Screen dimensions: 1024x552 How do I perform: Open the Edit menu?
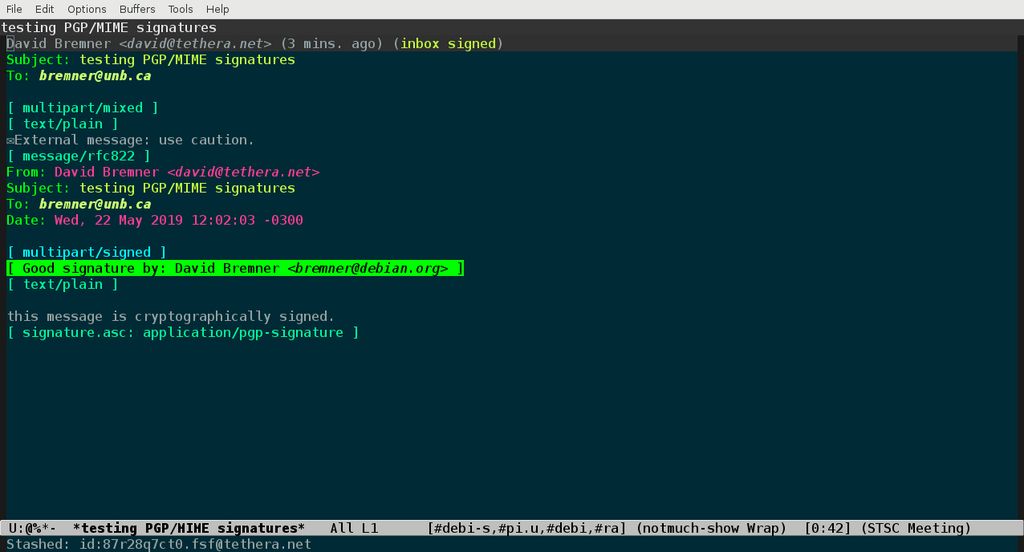45,9
